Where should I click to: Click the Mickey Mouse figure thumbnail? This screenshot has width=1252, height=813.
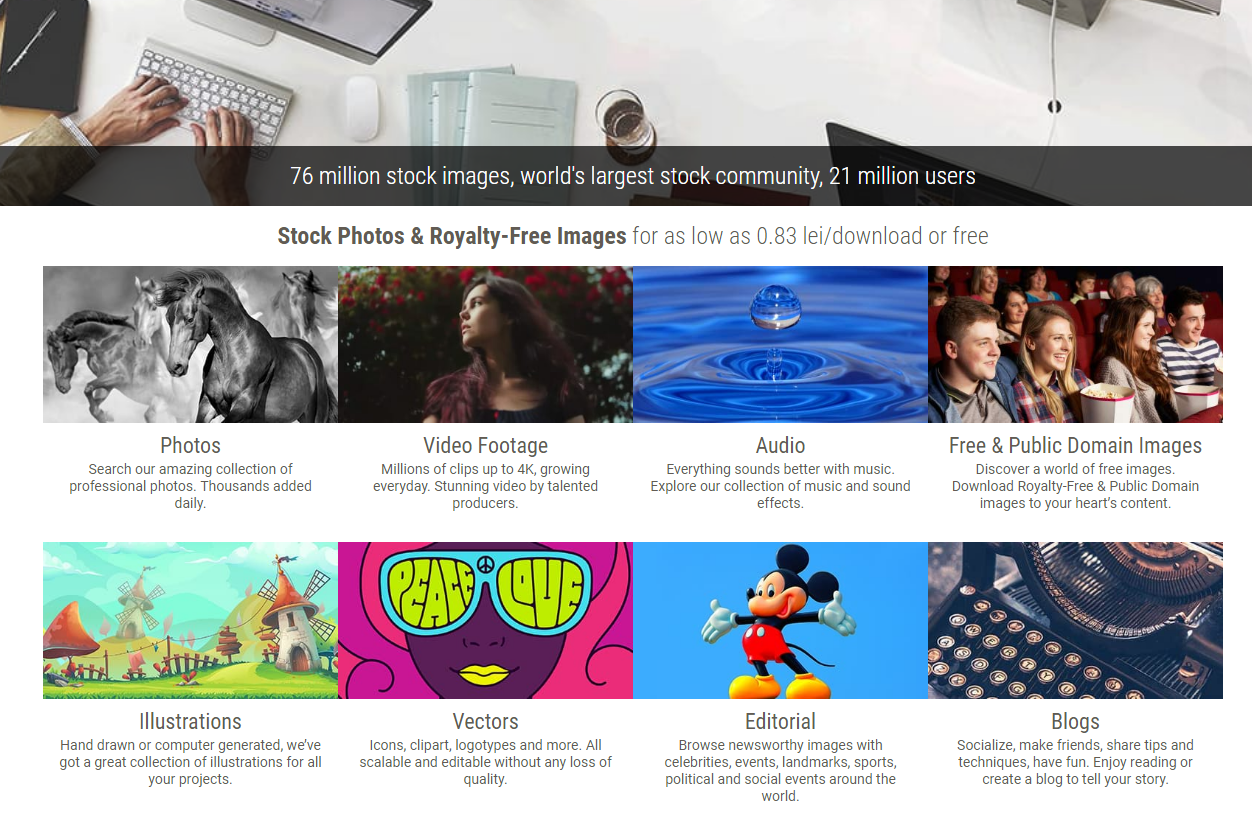(x=780, y=620)
